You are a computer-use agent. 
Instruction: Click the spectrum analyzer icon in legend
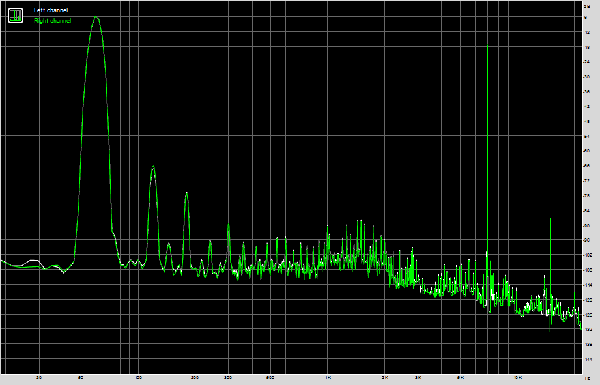[15, 15]
